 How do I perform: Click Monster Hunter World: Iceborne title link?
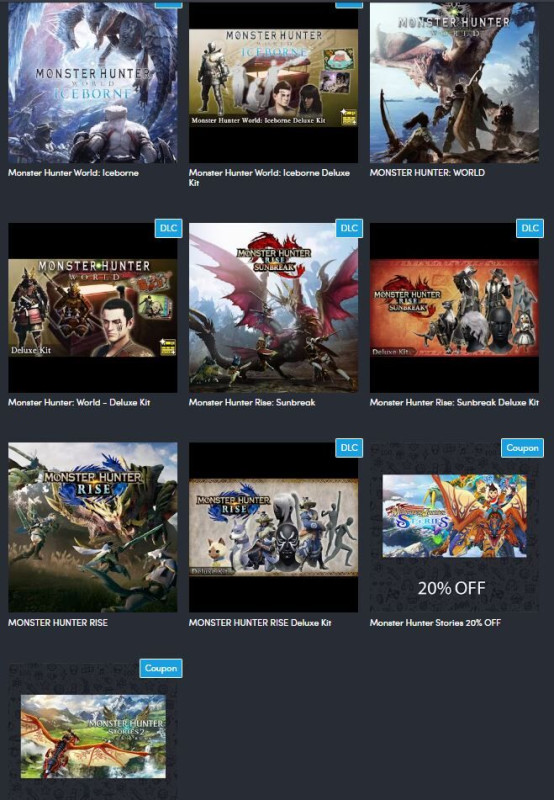tap(73, 172)
